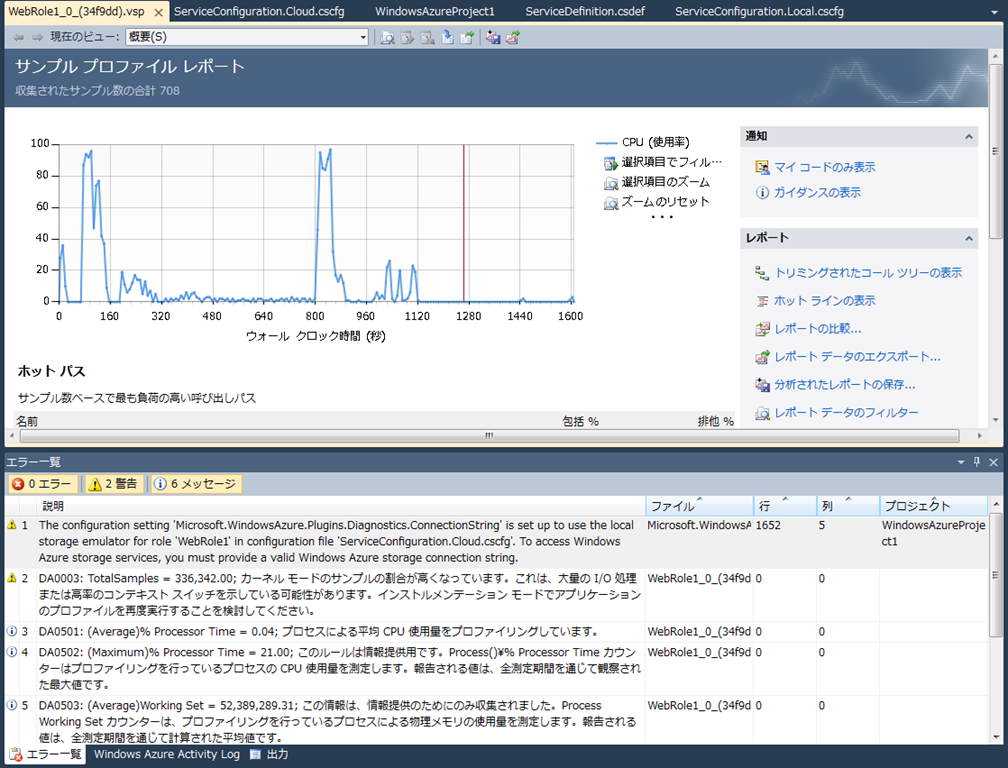Open the Windows Azure Activity Log tab
Viewport: 1008px width, 768px height.
[166, 755]
